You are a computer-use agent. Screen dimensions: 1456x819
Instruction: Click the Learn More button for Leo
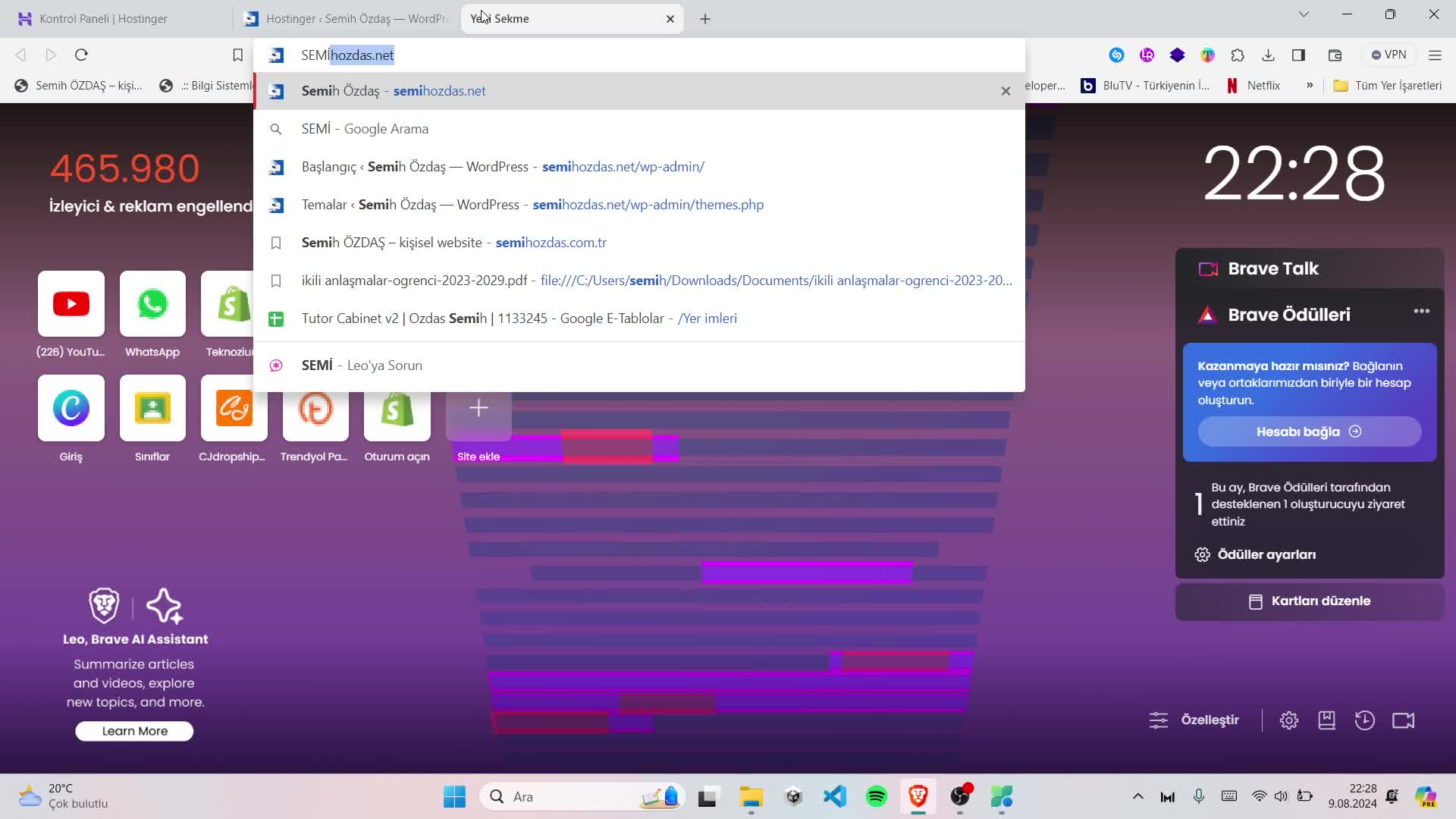tap(134, 731)
